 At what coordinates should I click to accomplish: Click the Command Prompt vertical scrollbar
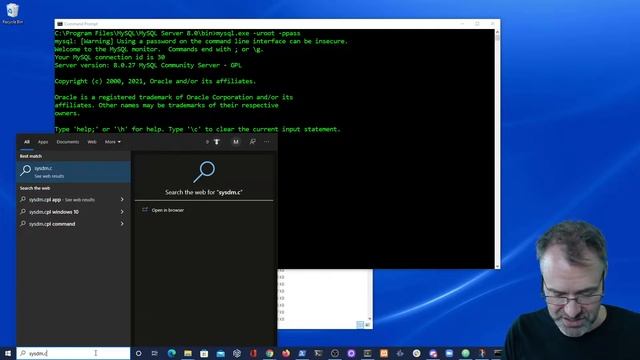point(497,149)
